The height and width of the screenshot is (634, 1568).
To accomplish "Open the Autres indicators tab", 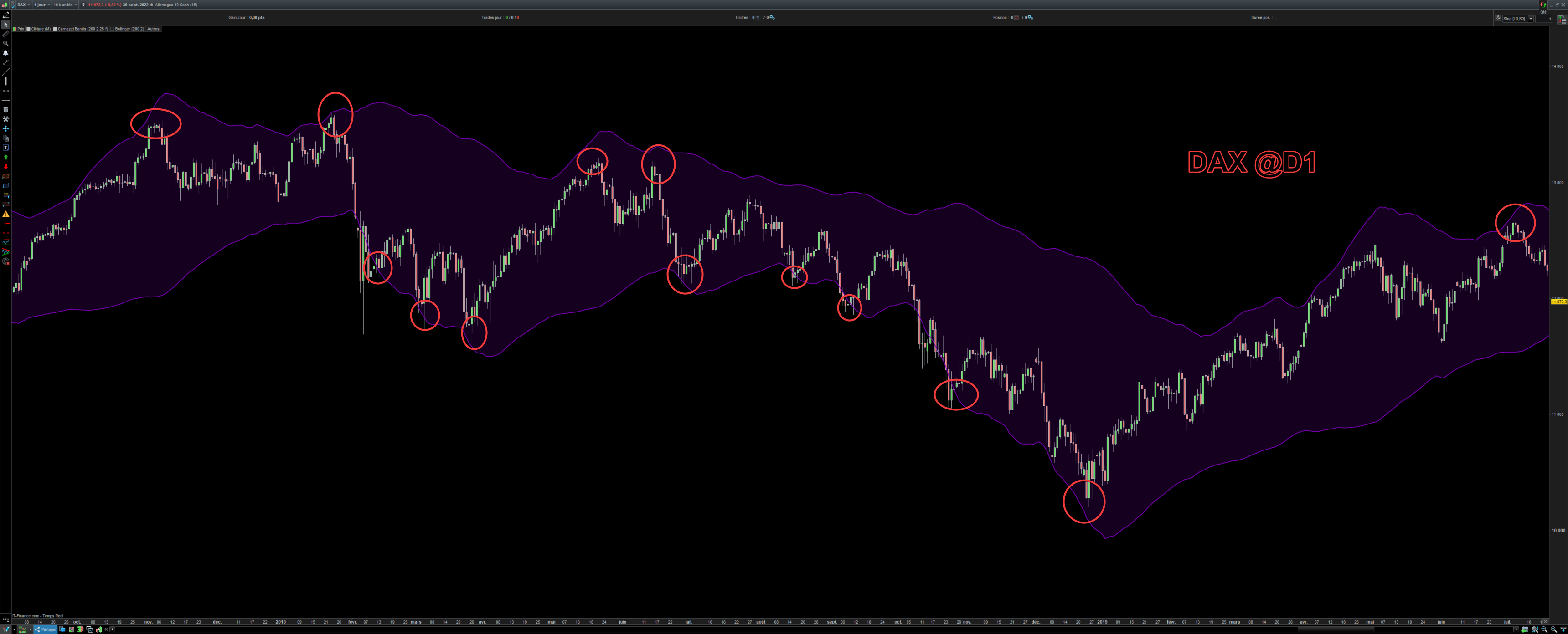I will tap(154, 29).
